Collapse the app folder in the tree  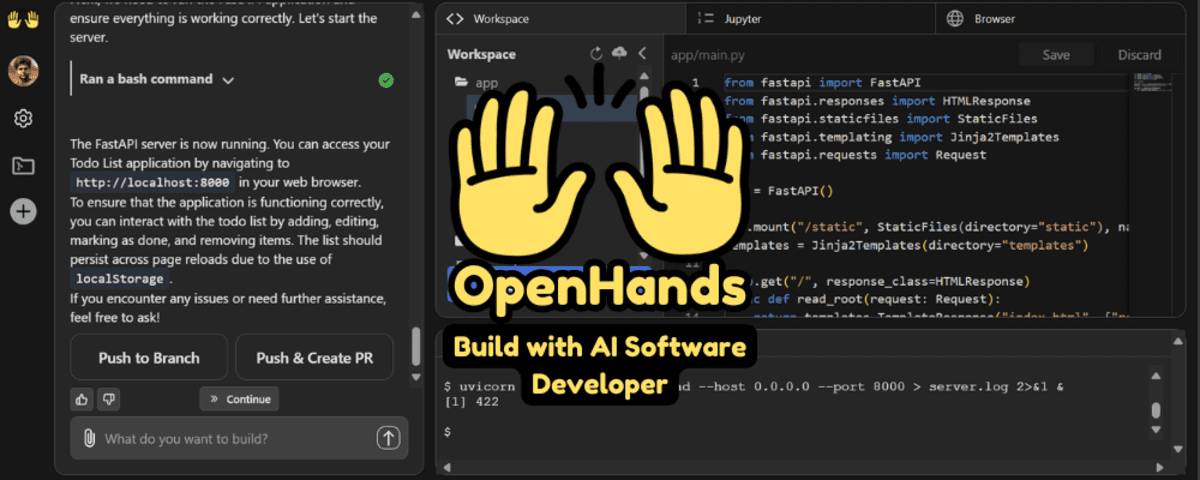pos(461,83)
